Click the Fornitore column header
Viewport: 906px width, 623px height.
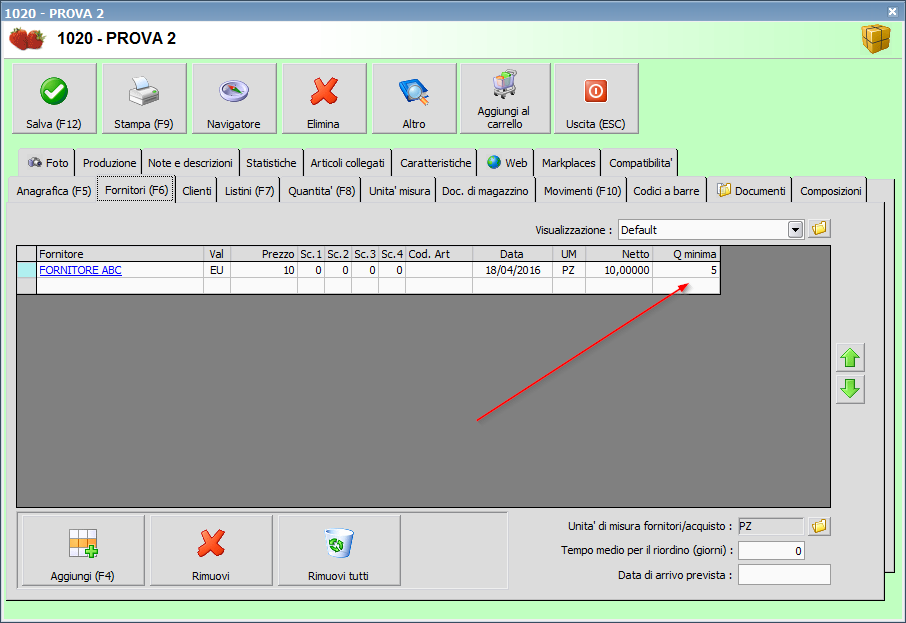120,254
